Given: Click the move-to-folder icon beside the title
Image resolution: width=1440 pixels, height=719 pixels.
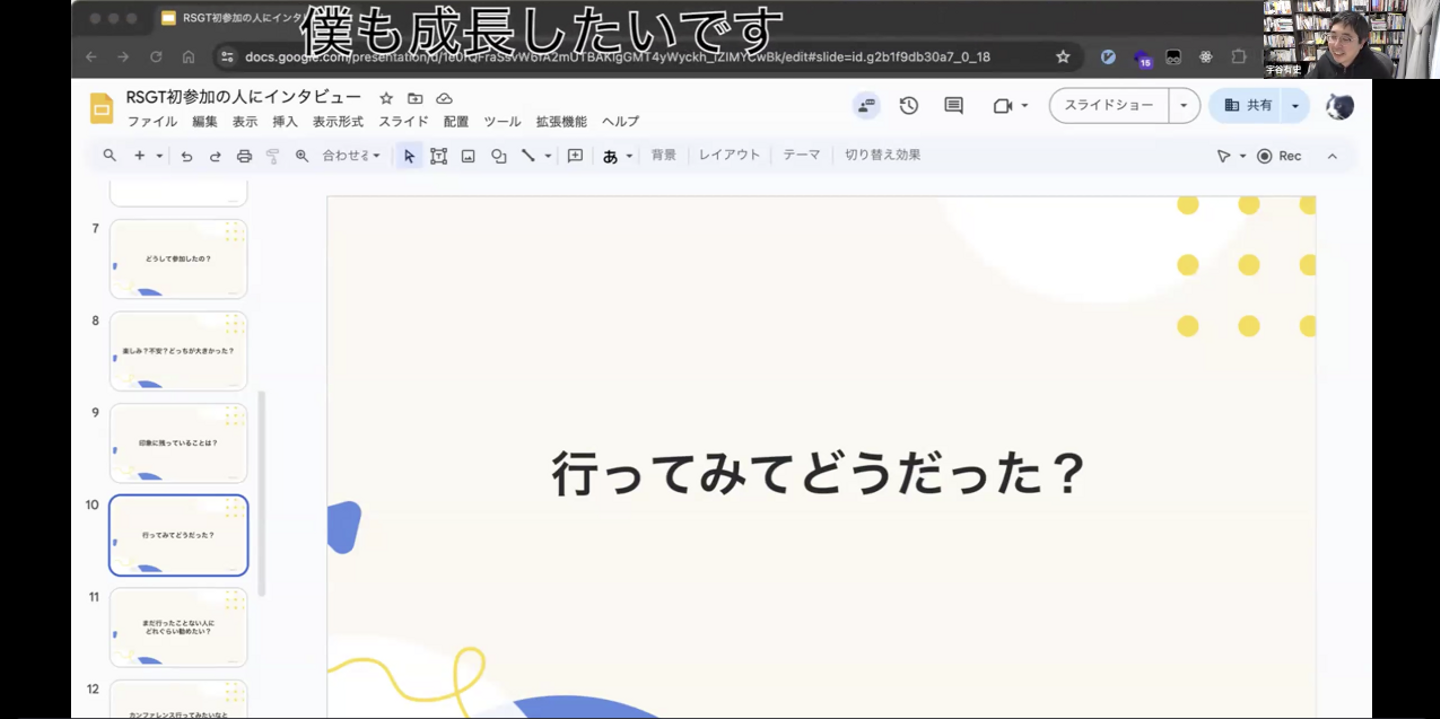Looking at the screenshot, I should click(x=415, y=98).
